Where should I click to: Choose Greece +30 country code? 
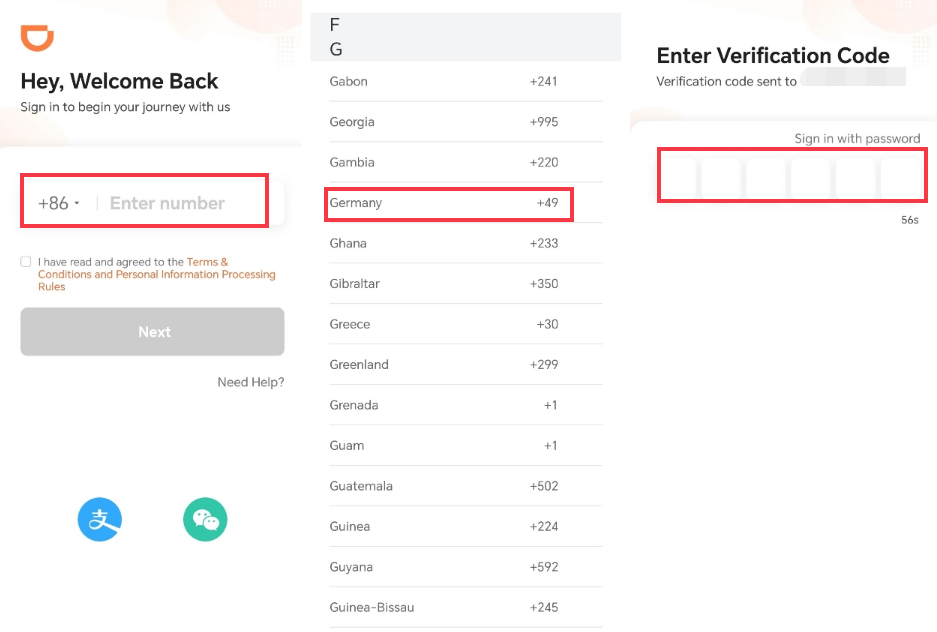(466, 324)
